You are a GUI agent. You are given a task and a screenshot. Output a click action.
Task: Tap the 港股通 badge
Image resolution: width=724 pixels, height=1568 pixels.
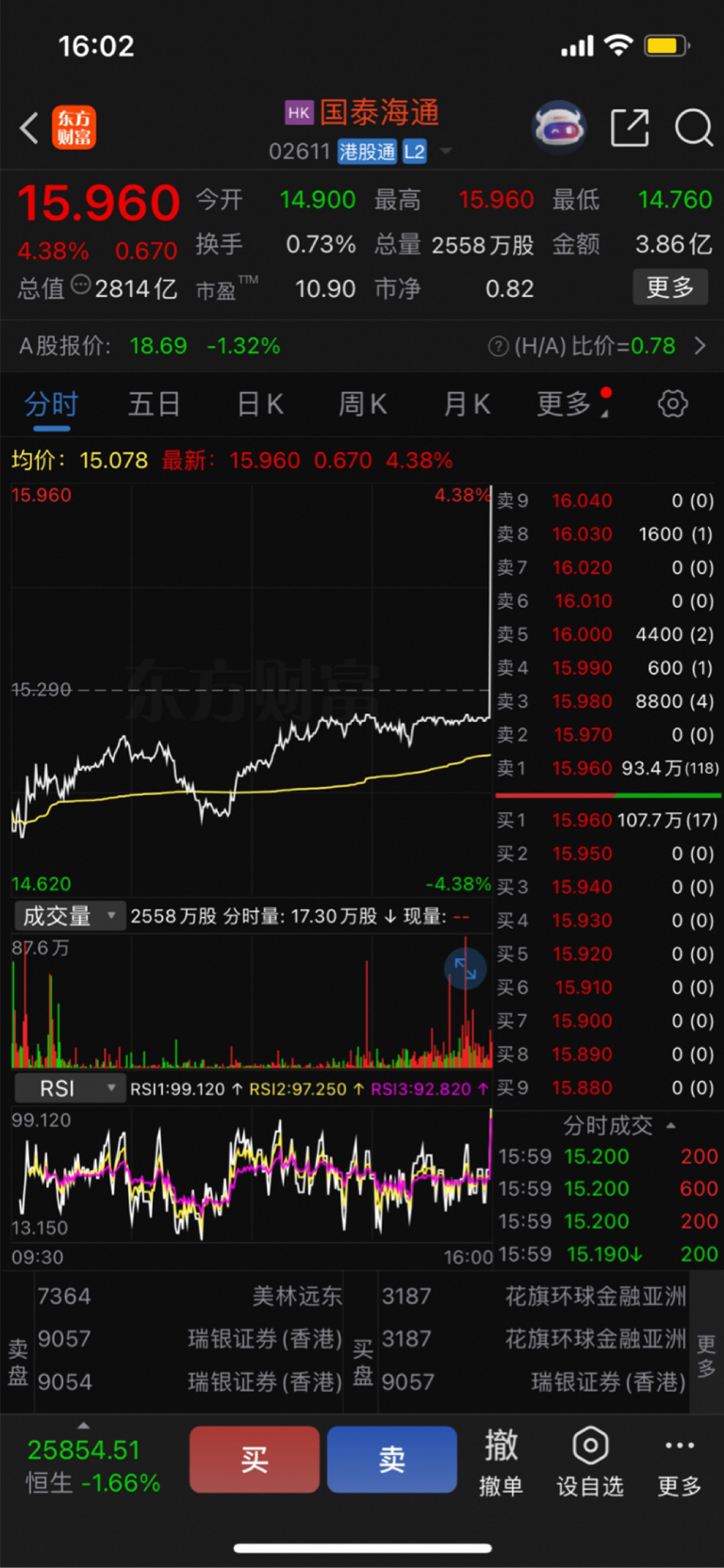[x=368, y=152]
